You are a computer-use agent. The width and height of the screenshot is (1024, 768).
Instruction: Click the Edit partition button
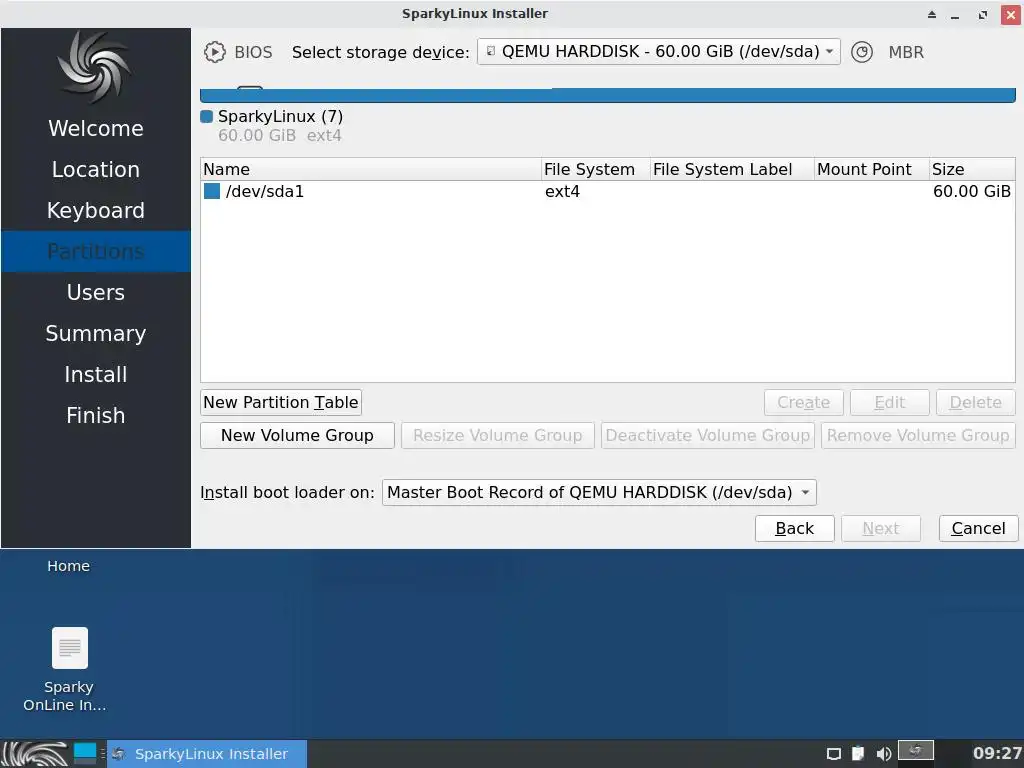(889, 402)
